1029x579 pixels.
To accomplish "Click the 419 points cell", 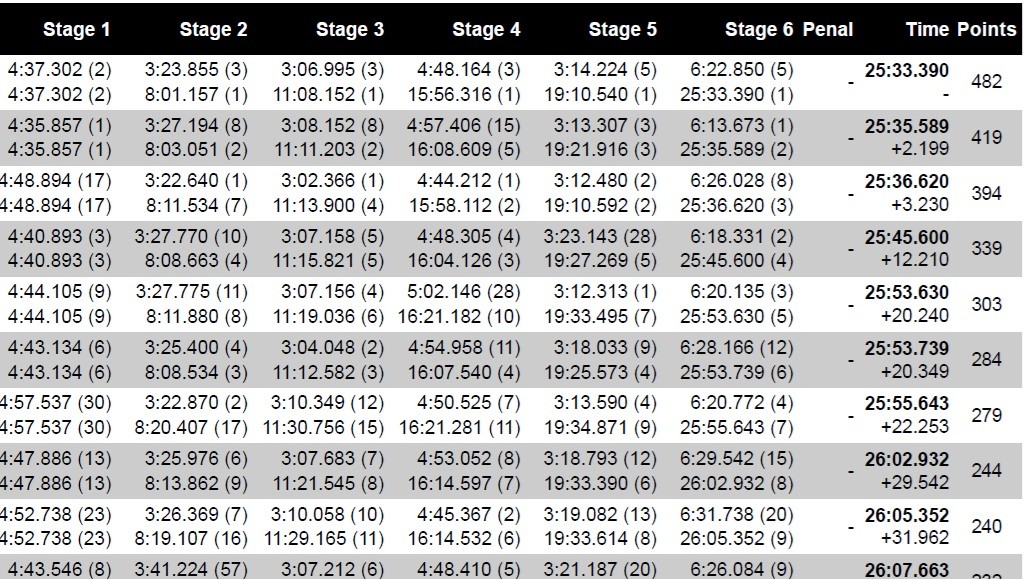I will [986, 137].
